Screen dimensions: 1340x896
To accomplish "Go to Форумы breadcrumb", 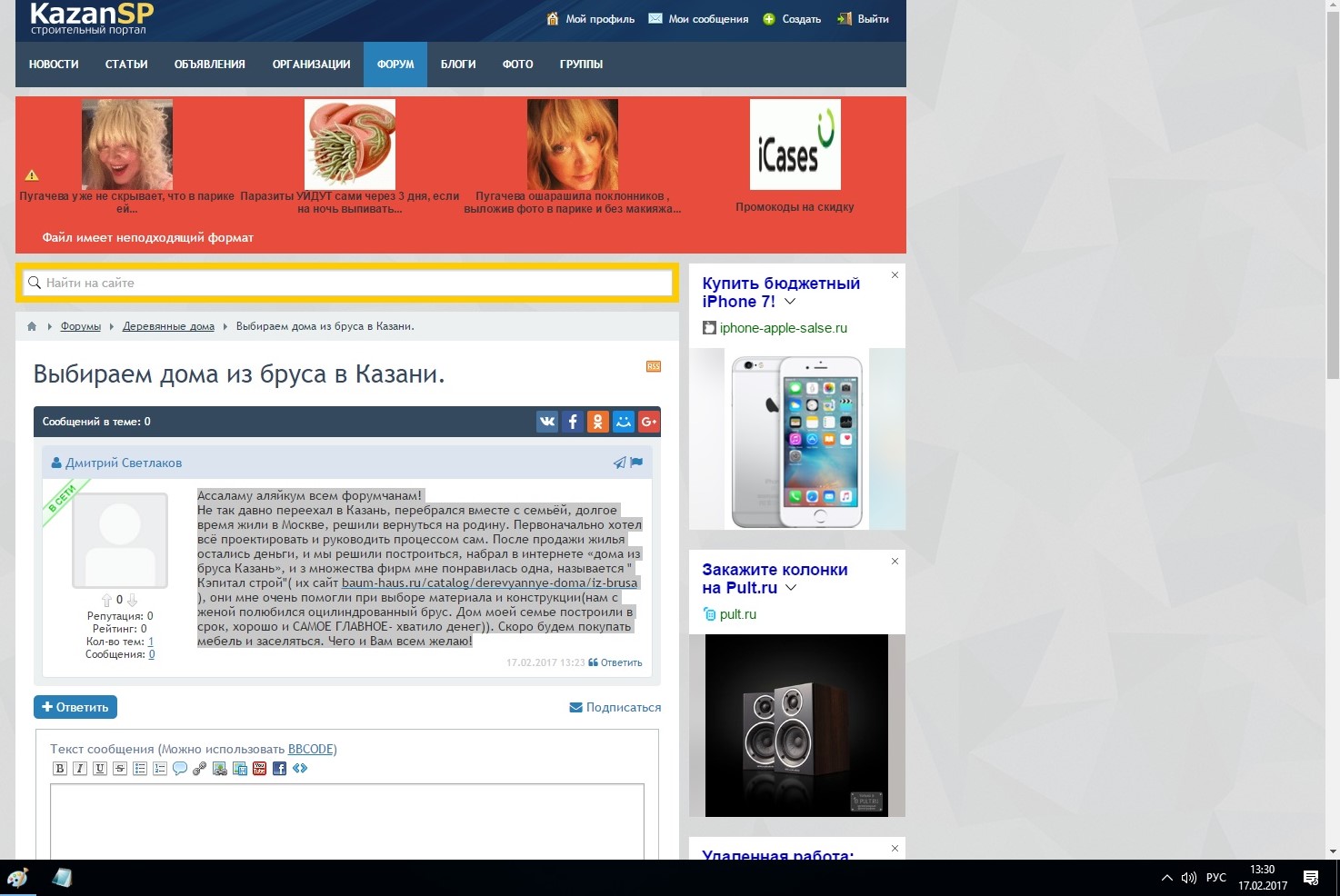I will (81, 326).
